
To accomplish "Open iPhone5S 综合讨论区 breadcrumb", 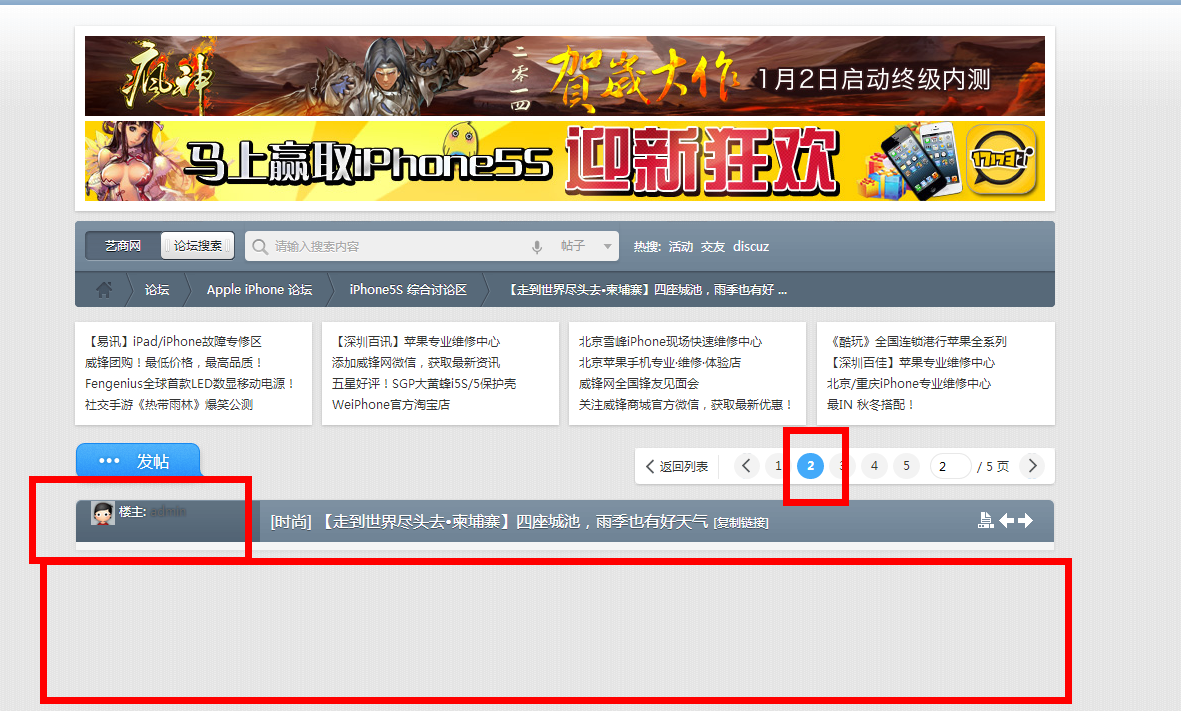I will (408, 289).
